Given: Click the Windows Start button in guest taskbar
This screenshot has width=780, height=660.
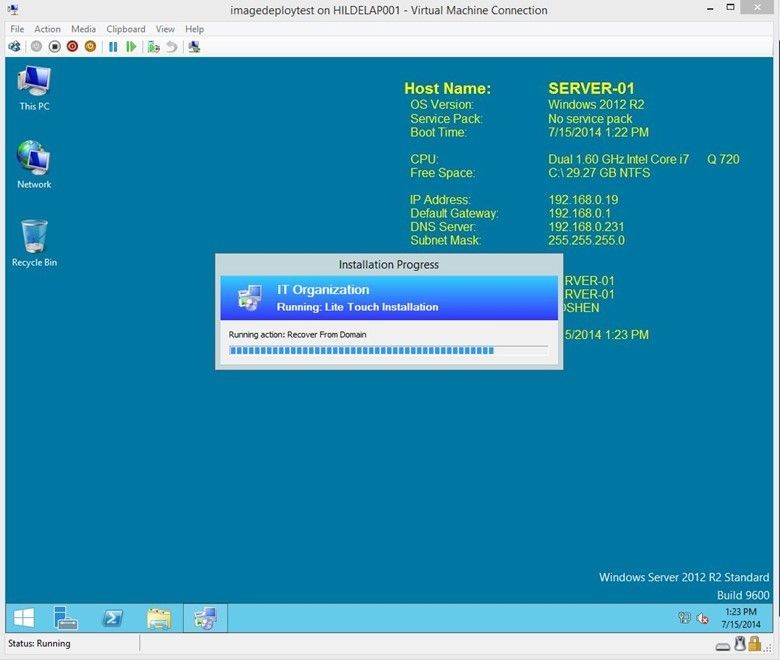Looking at the screenshot, I should (24, 618).
